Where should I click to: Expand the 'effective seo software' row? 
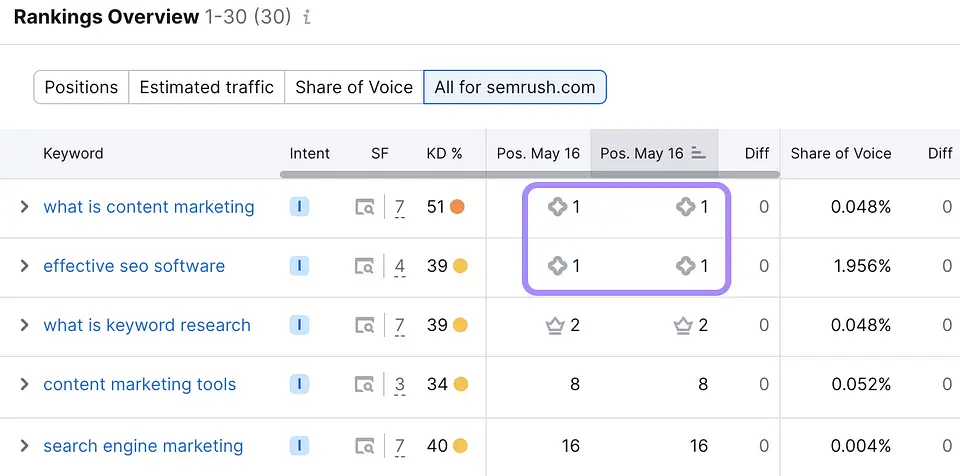click(x=24, y=266)
